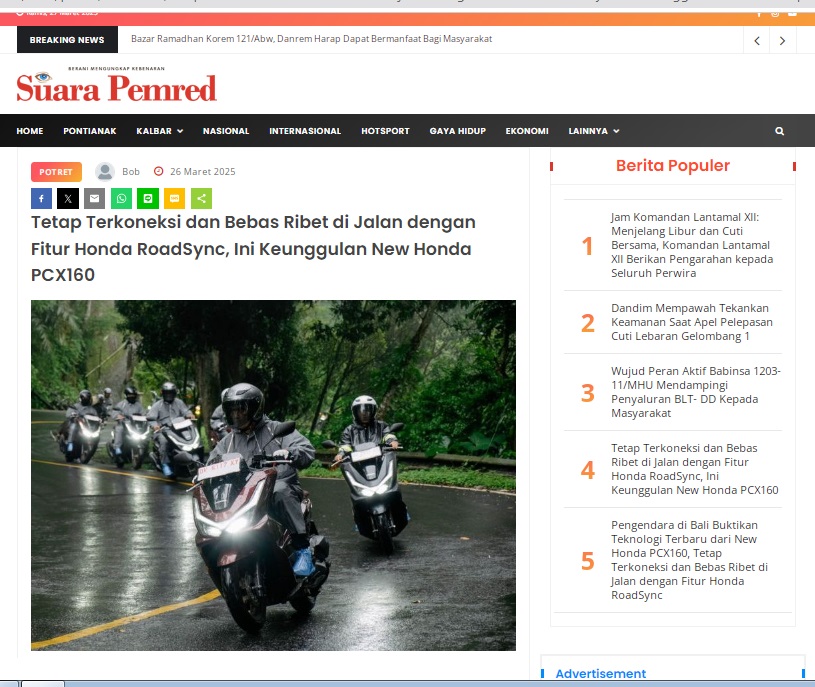Screen dimensions: 815x687
Task: Share the article on X (Twitter)
Action: [68, 199]
